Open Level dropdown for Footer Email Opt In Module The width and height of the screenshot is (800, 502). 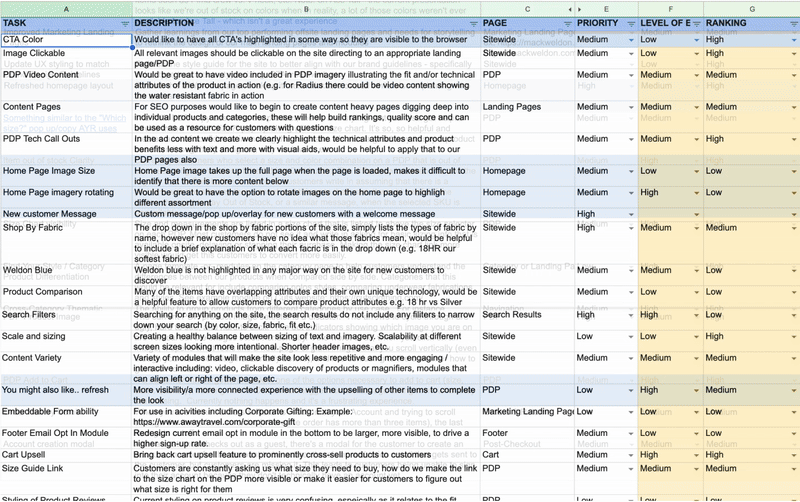[696, 433]
